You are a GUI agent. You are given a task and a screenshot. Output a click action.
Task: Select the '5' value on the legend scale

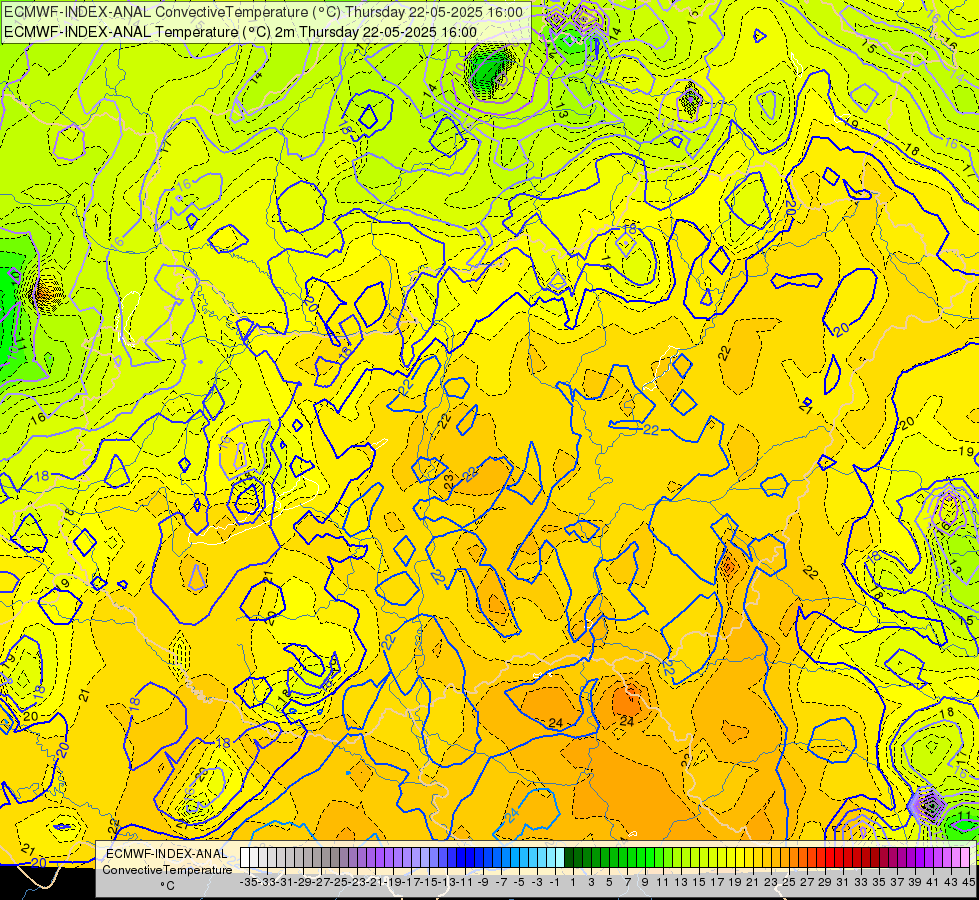click(x=609, y=882)
